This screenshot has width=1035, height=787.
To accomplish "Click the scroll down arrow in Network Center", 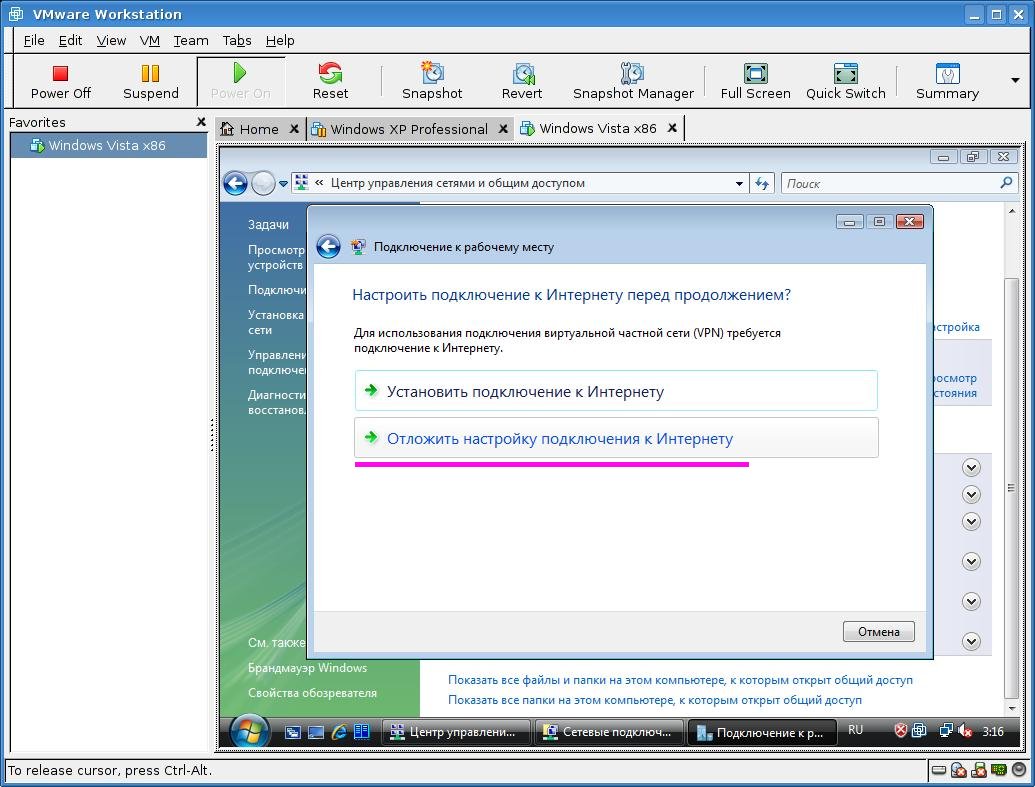I will click(x=1011, y=708).
